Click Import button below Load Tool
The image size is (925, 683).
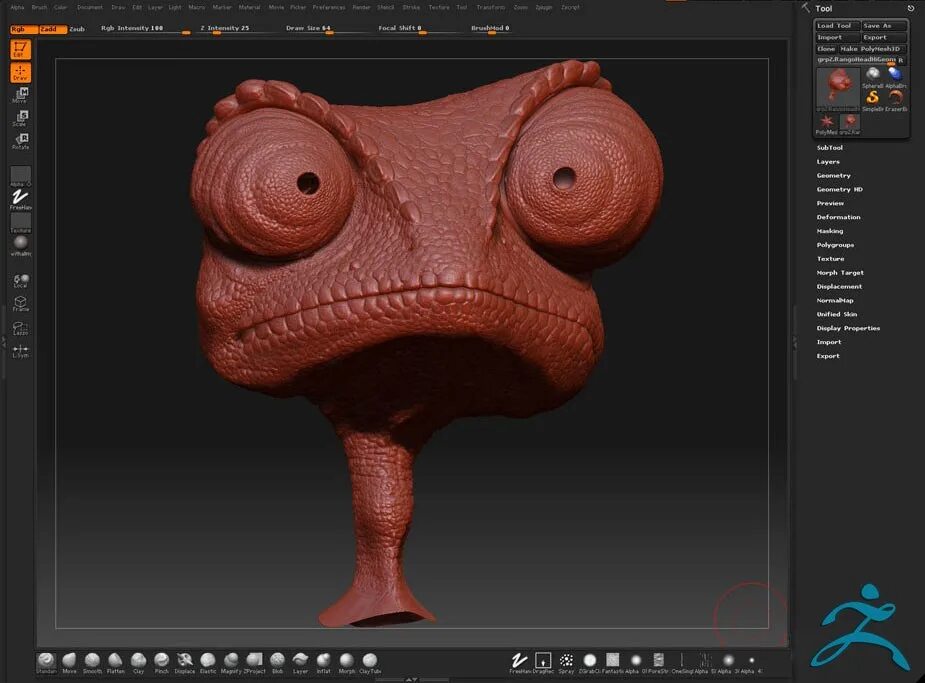tap(837, 37)
